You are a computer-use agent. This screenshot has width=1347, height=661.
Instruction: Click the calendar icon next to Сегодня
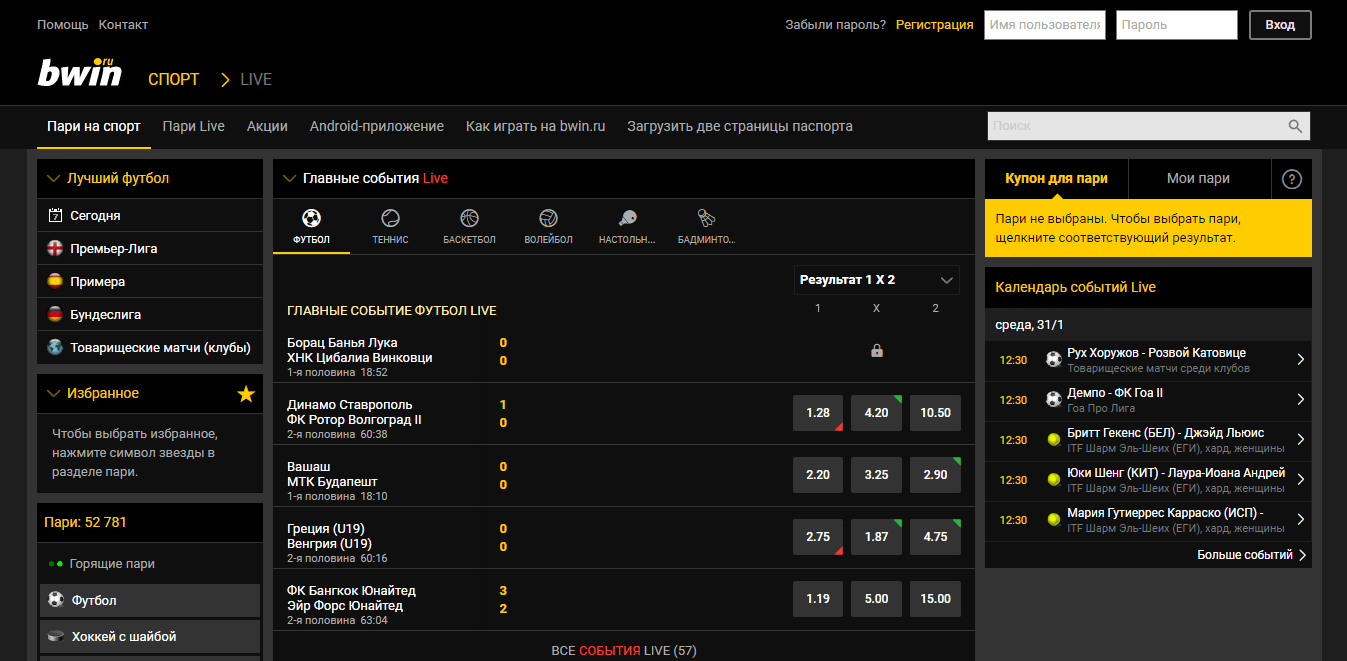(55, 215)
